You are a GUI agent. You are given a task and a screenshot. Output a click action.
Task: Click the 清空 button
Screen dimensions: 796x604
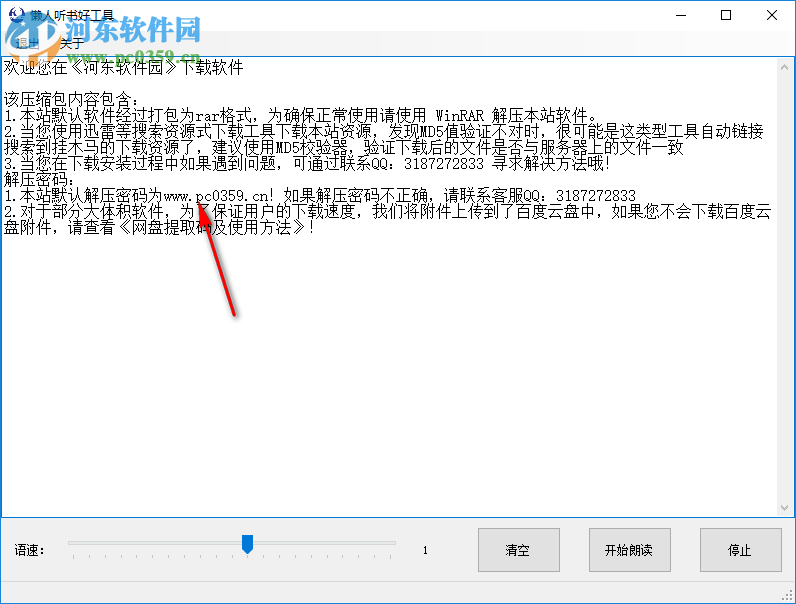click(518, 550)
